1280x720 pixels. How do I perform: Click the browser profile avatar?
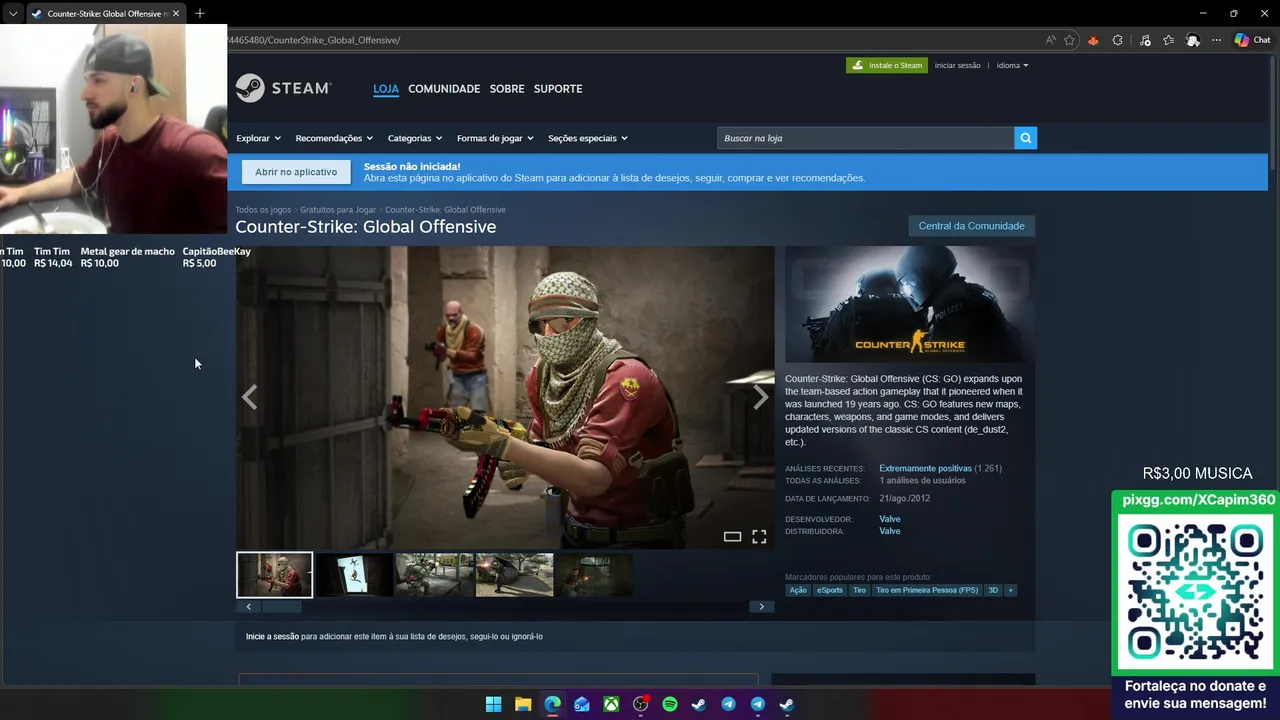(1193, 40)
